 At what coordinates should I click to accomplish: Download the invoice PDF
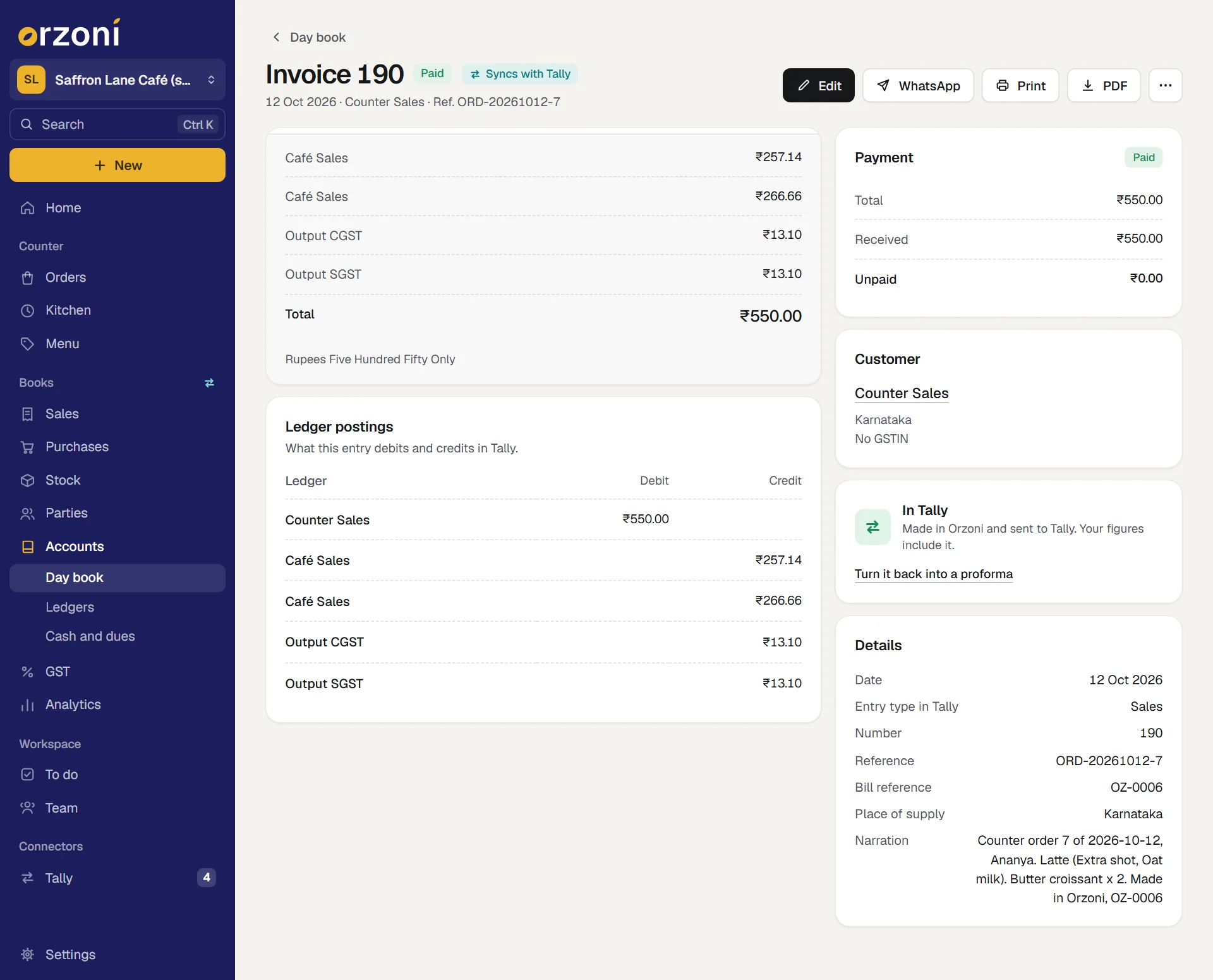(1104, 85)
